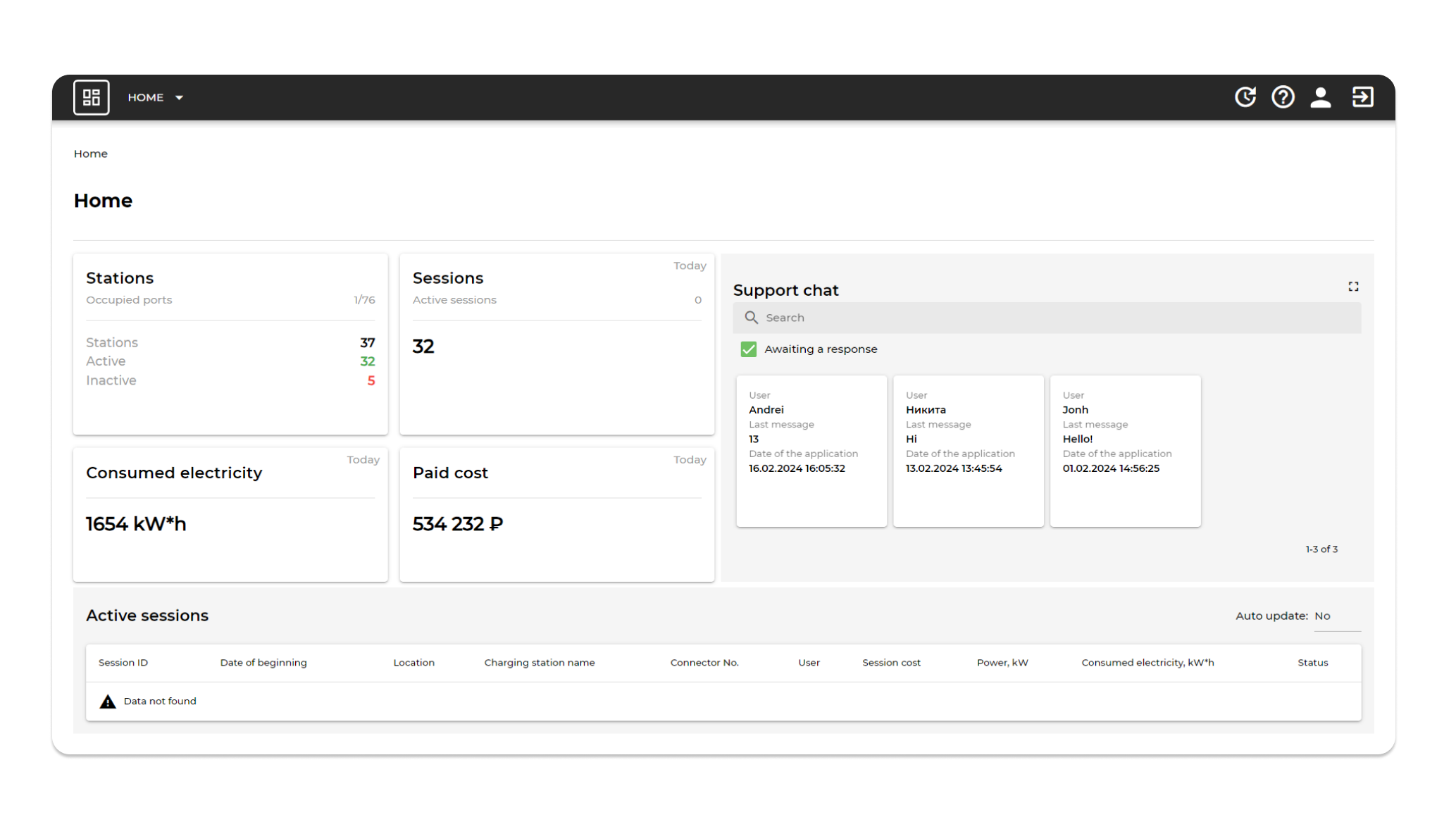Open the HOME dropdown menu
1456x829 pixels.
coord(146,97)
